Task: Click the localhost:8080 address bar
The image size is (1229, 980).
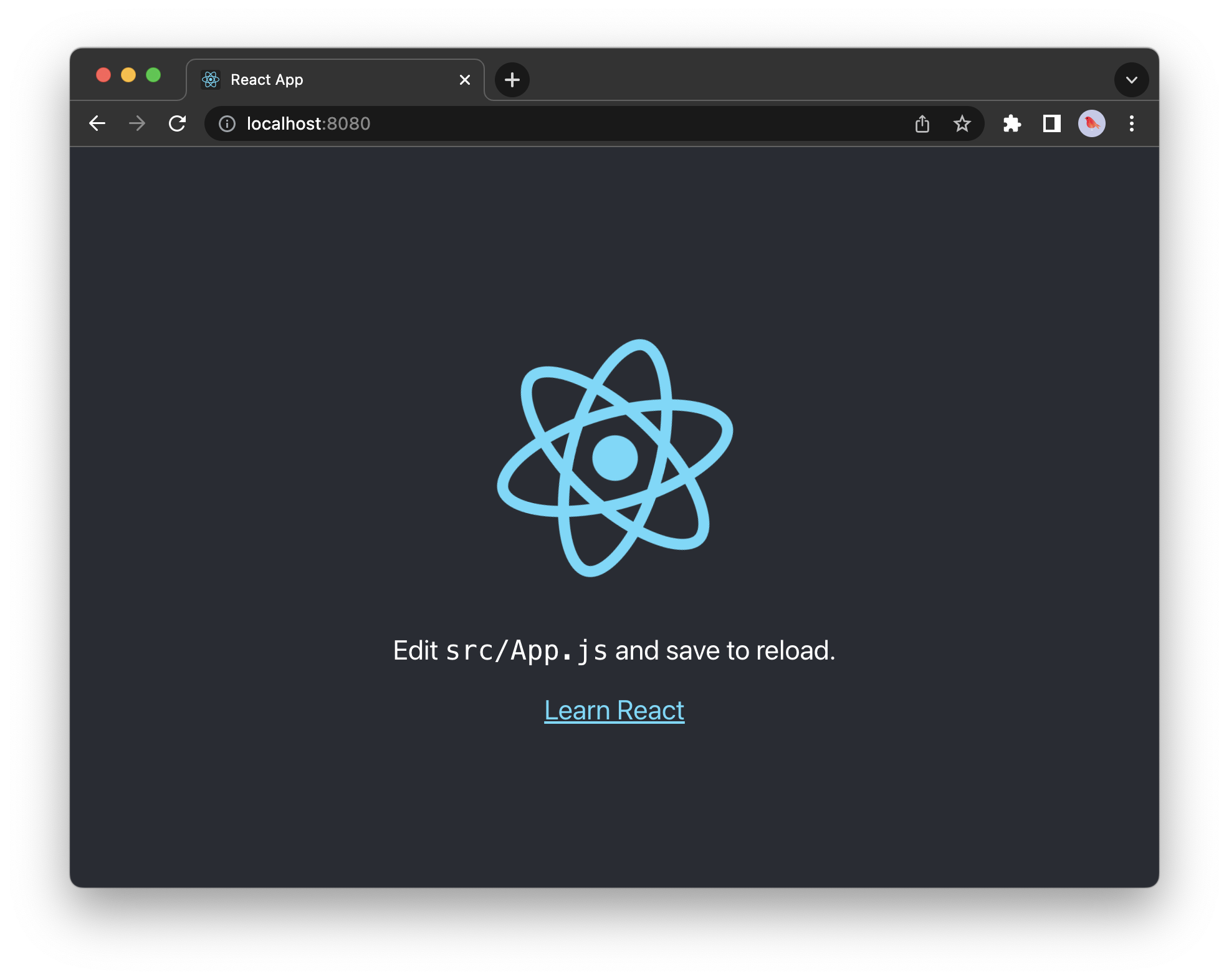Action: tap(561, 123)
